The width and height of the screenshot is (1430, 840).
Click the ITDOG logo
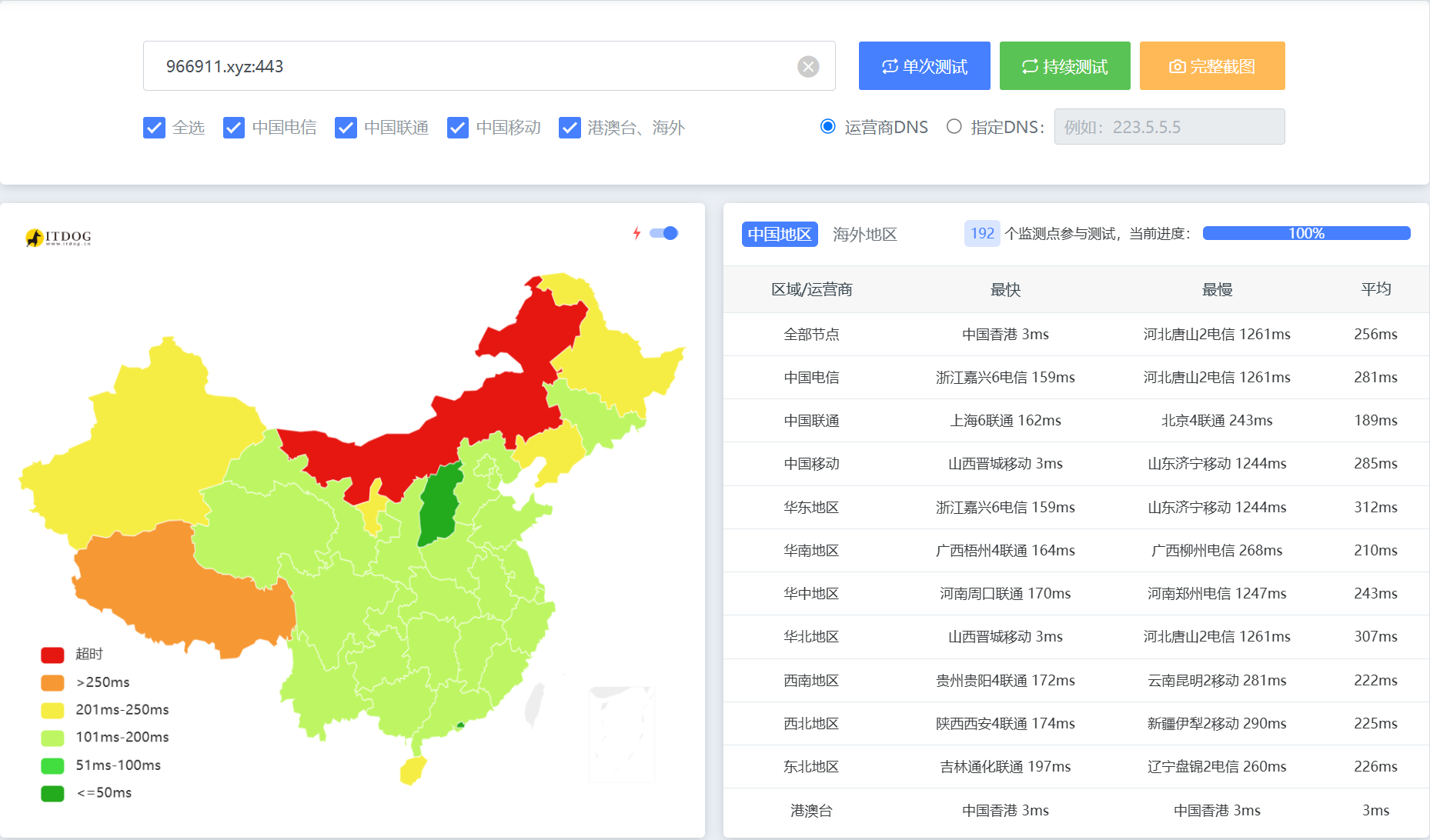[58, 237]
